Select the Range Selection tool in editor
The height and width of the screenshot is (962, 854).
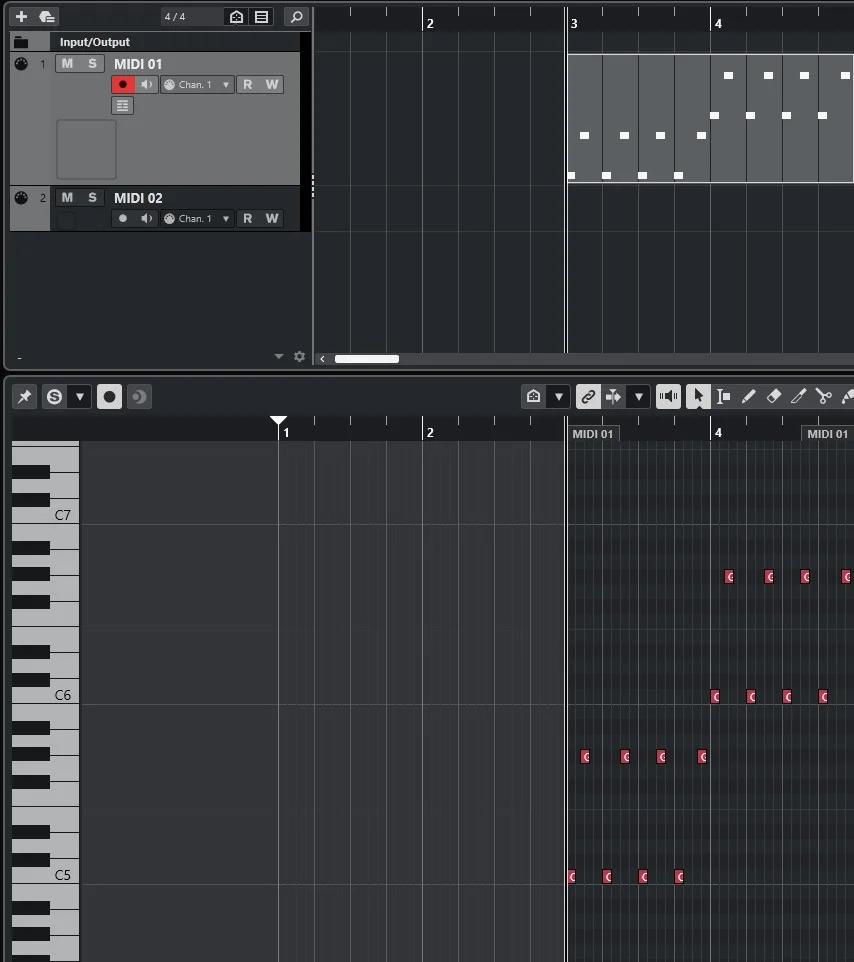pos(723,396)
